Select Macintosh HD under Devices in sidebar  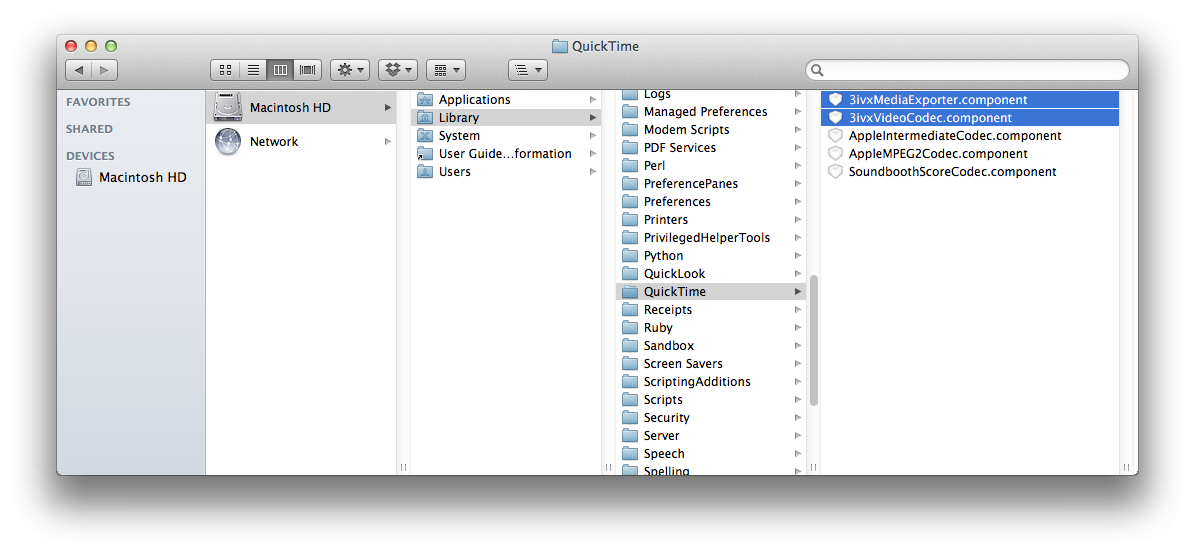coord(142,177)
